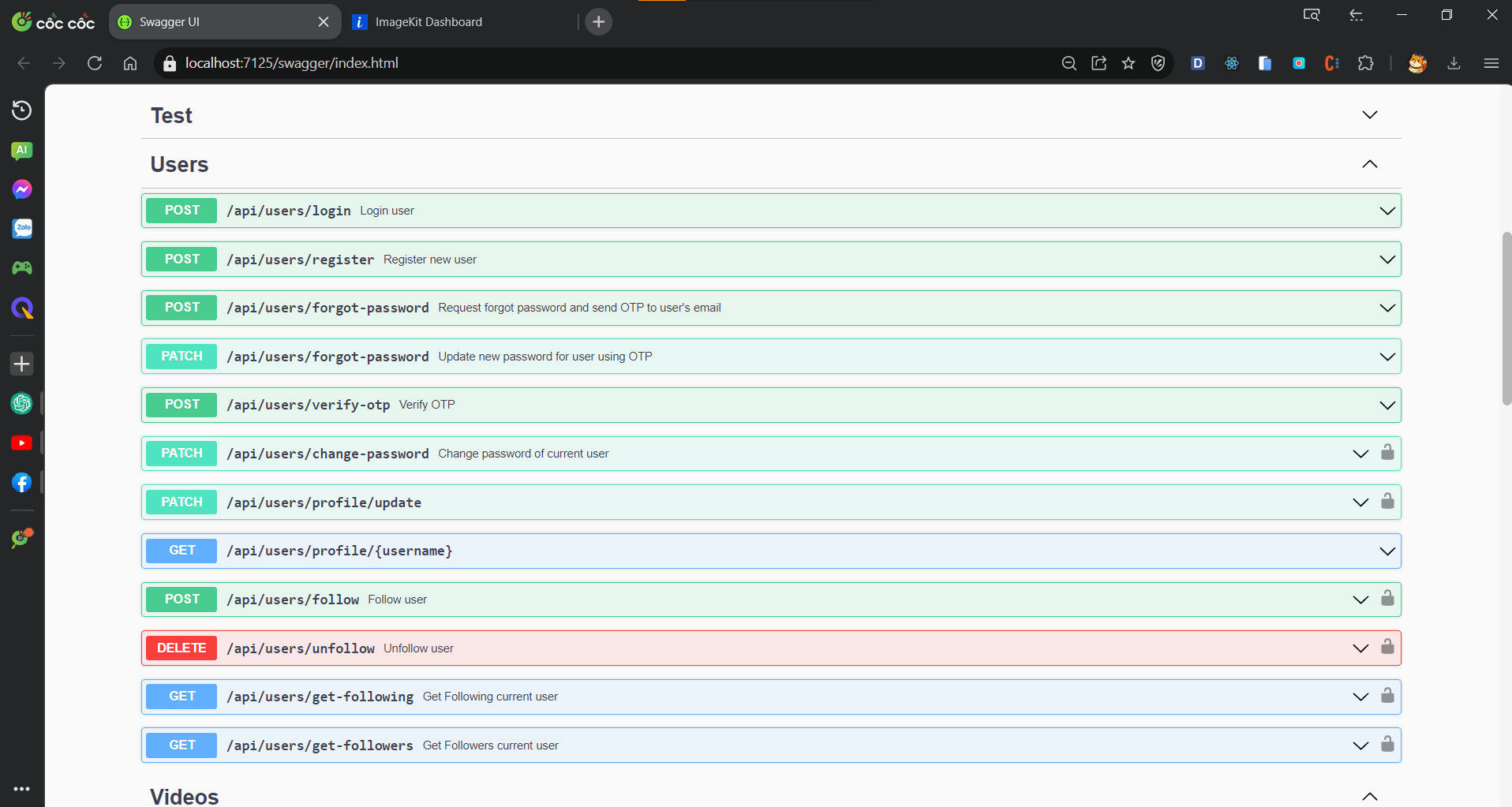The image size is (1512, 807).
Task: Open the browser extensions puzzle icon
Action: pyautogui.click(x=1365, y=63)
